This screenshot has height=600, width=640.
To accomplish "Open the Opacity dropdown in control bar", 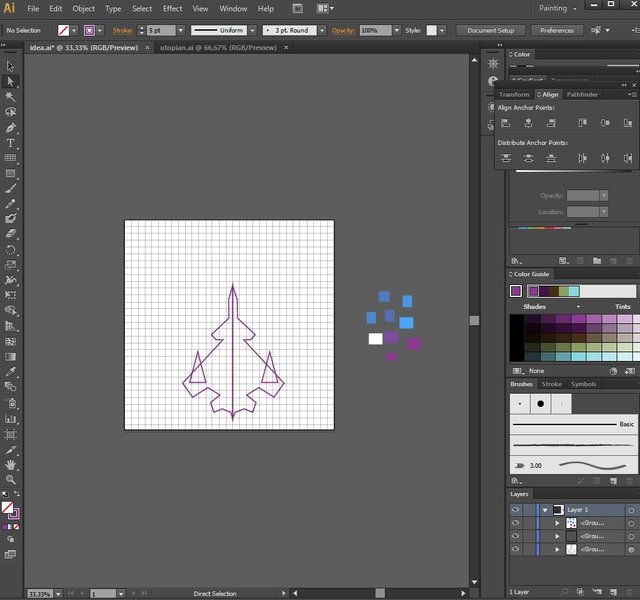I will 398,31.
